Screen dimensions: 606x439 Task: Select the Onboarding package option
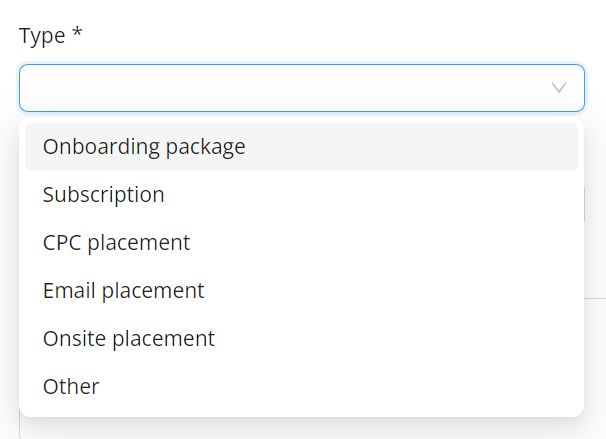[144, 147]
